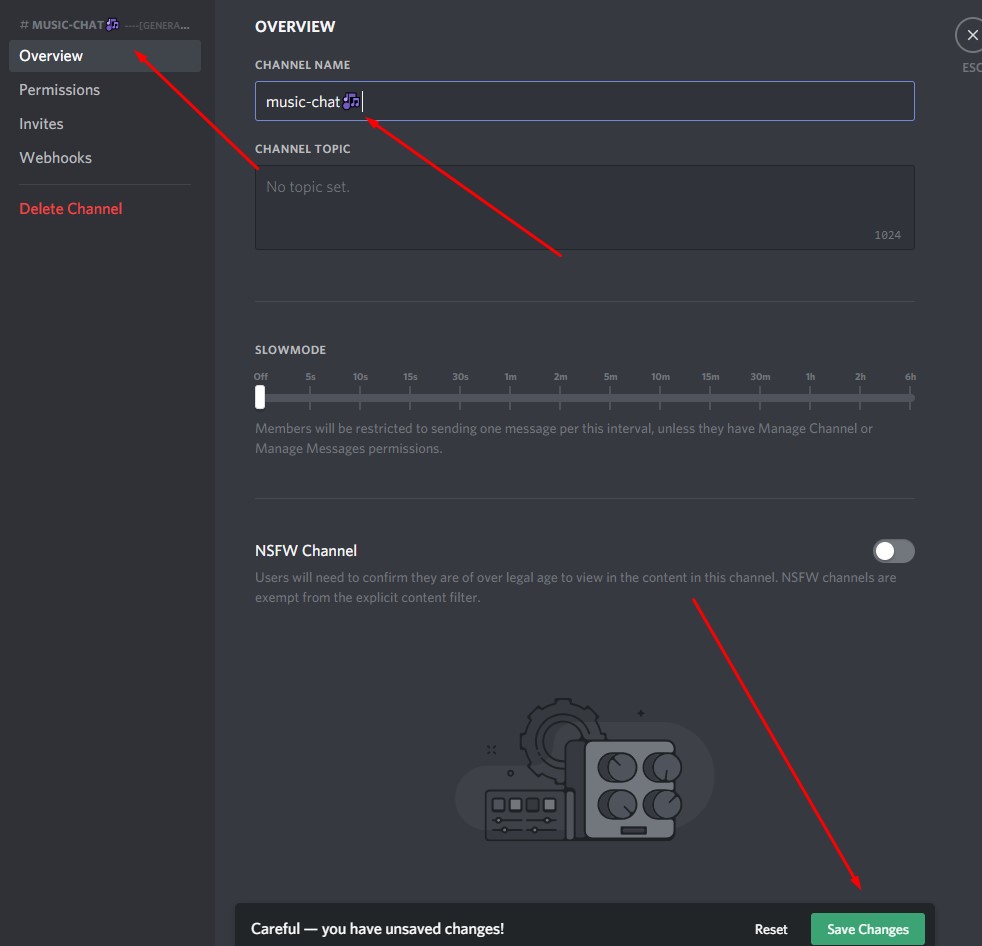The width and height of the screenshot is (982, 946).
Task: Set slowmode to the 10m mark
Action: coord(660,397)
